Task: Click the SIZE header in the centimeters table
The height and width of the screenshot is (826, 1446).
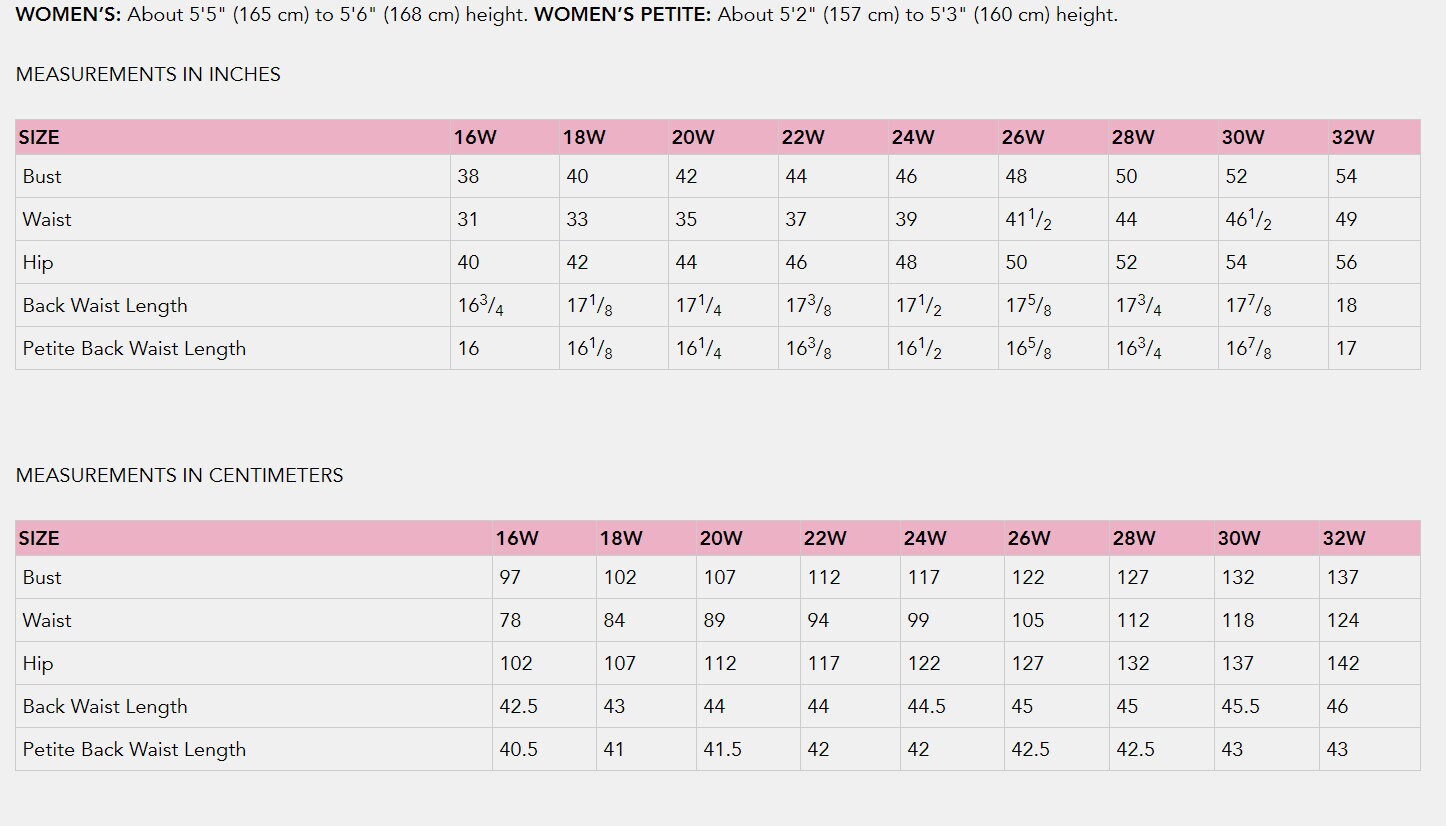Action: pyautogui.click(x=39, y=539)
